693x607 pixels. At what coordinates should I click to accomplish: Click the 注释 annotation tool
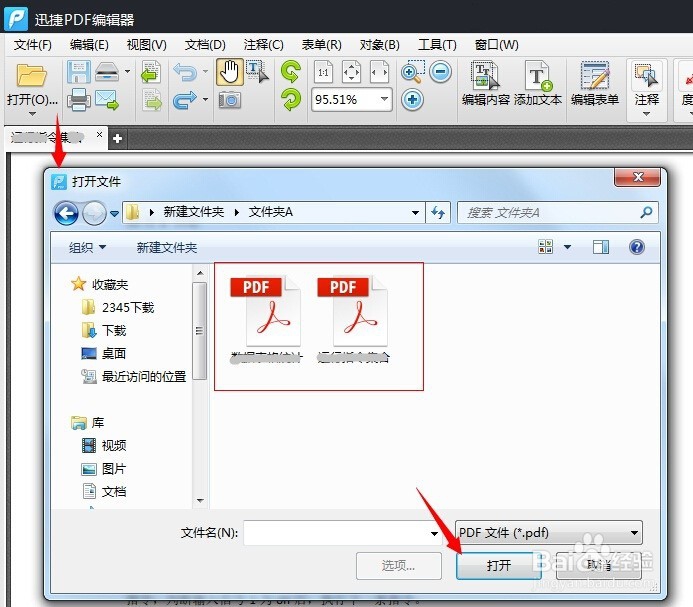(647, 84)
